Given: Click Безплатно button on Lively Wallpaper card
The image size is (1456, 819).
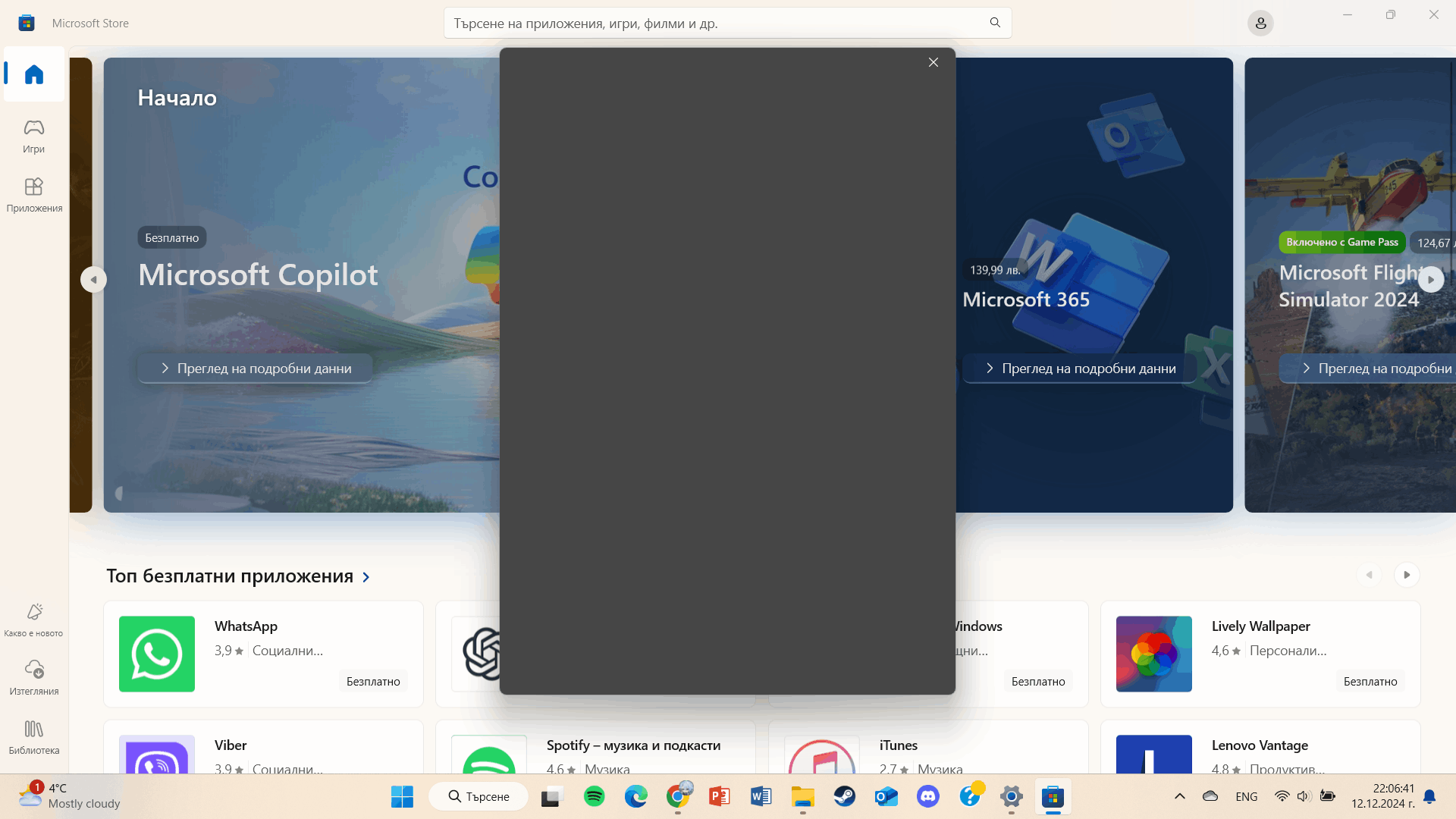Looking at the screenshot, I should [x=1370, y=681].
